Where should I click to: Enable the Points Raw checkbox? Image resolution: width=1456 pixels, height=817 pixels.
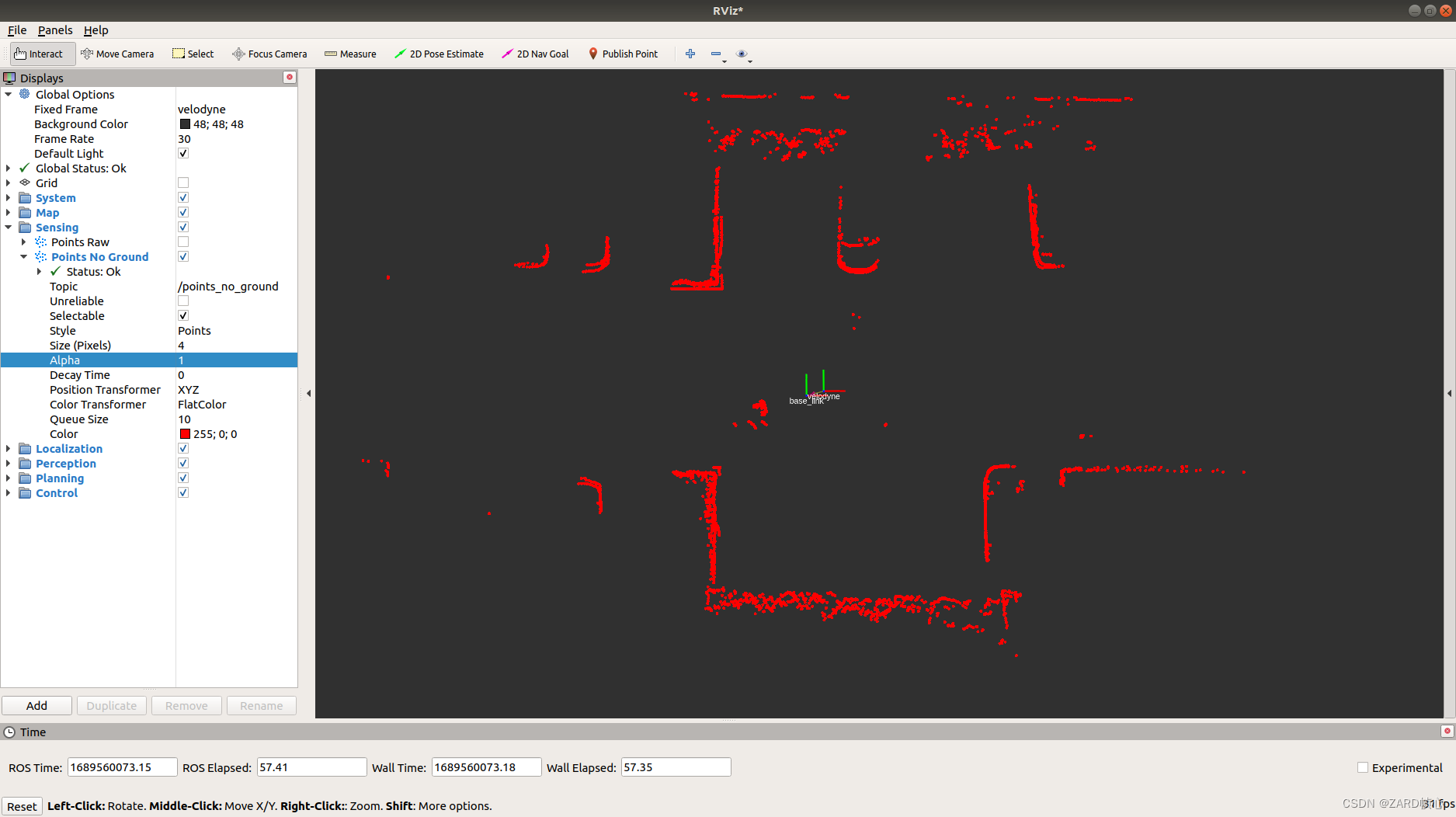point(183,242)
